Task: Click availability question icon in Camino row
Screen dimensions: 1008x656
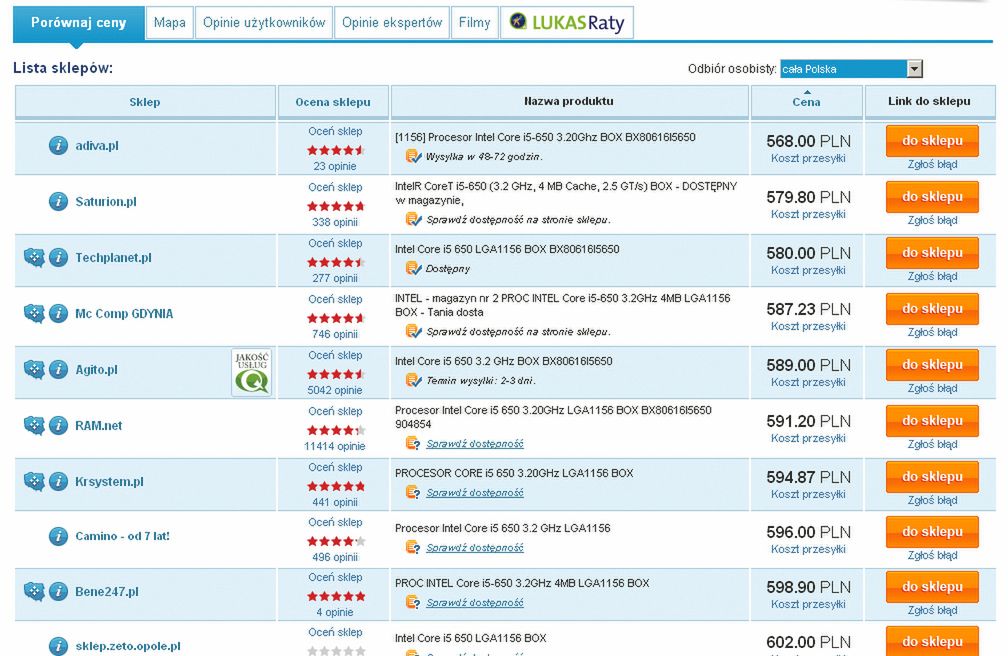Action: coord(413,547)
